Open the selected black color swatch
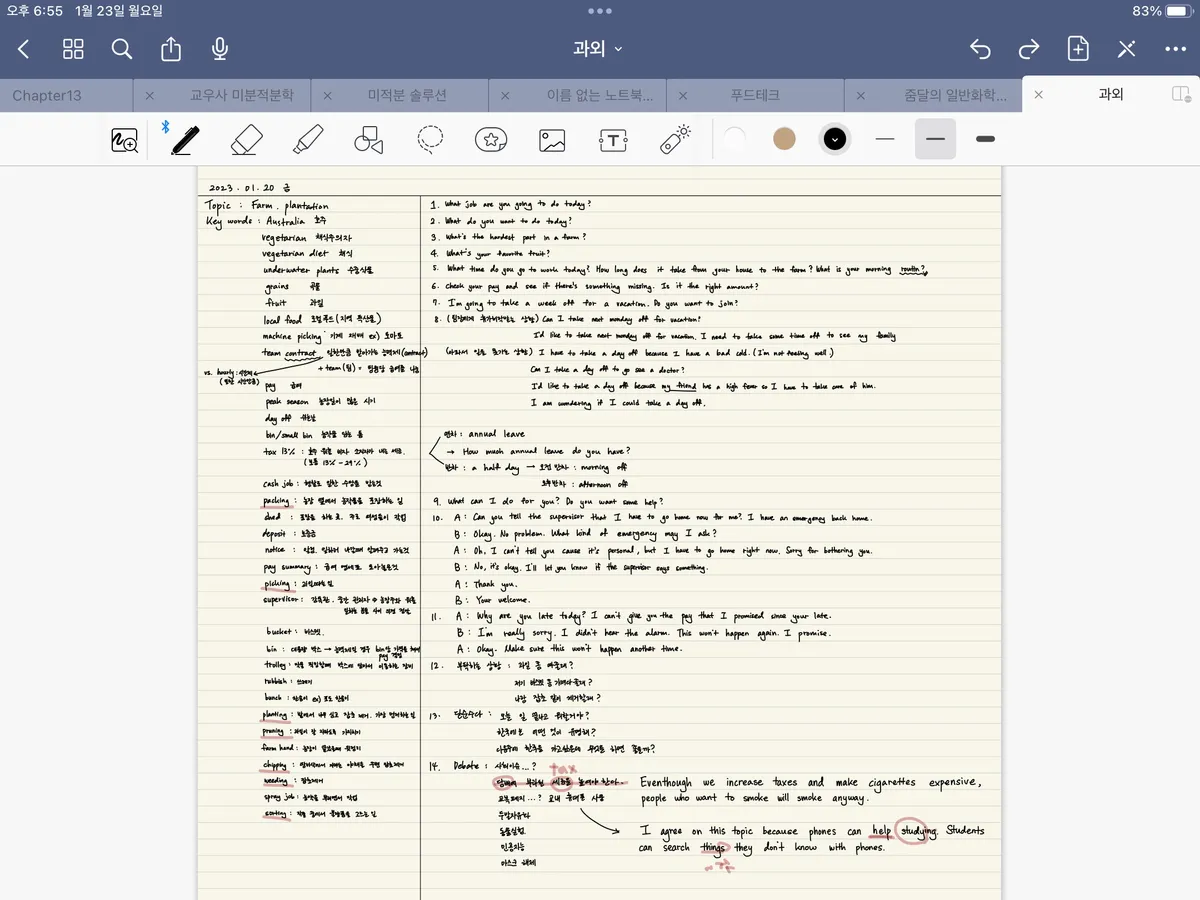The image size is (1200, 900). tap(835, 139)
